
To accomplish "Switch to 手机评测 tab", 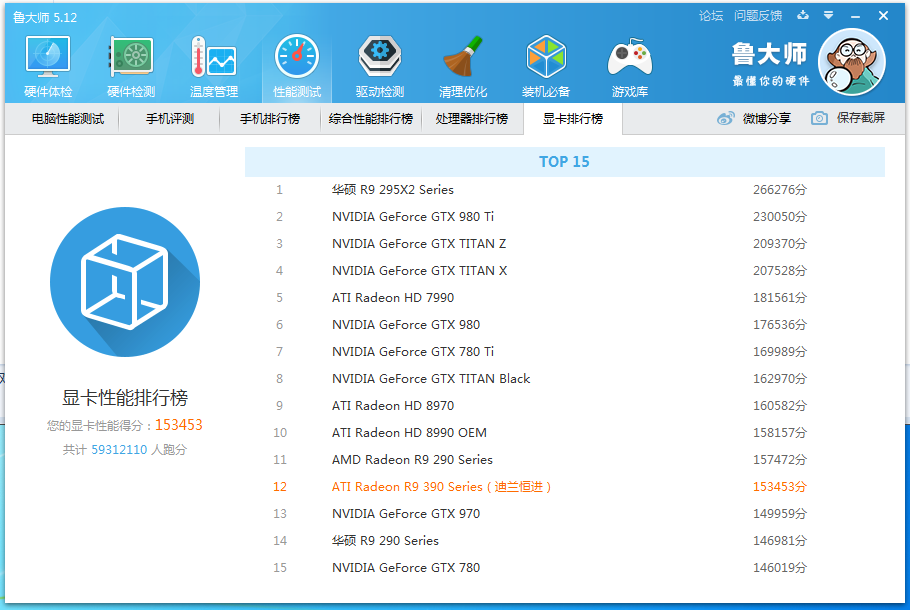I will (169, 119).
